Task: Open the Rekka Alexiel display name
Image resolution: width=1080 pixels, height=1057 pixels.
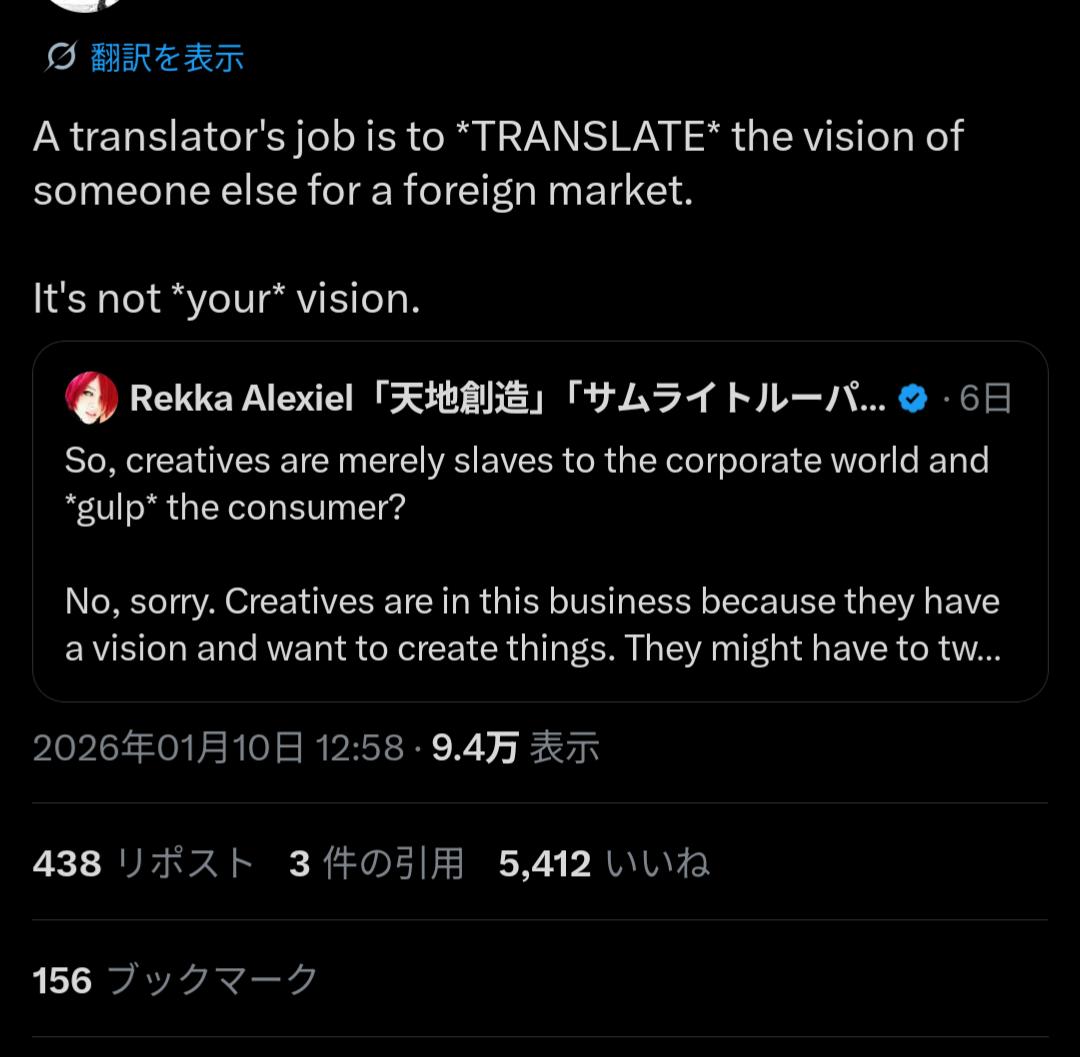Action: (x=241, y=398)
